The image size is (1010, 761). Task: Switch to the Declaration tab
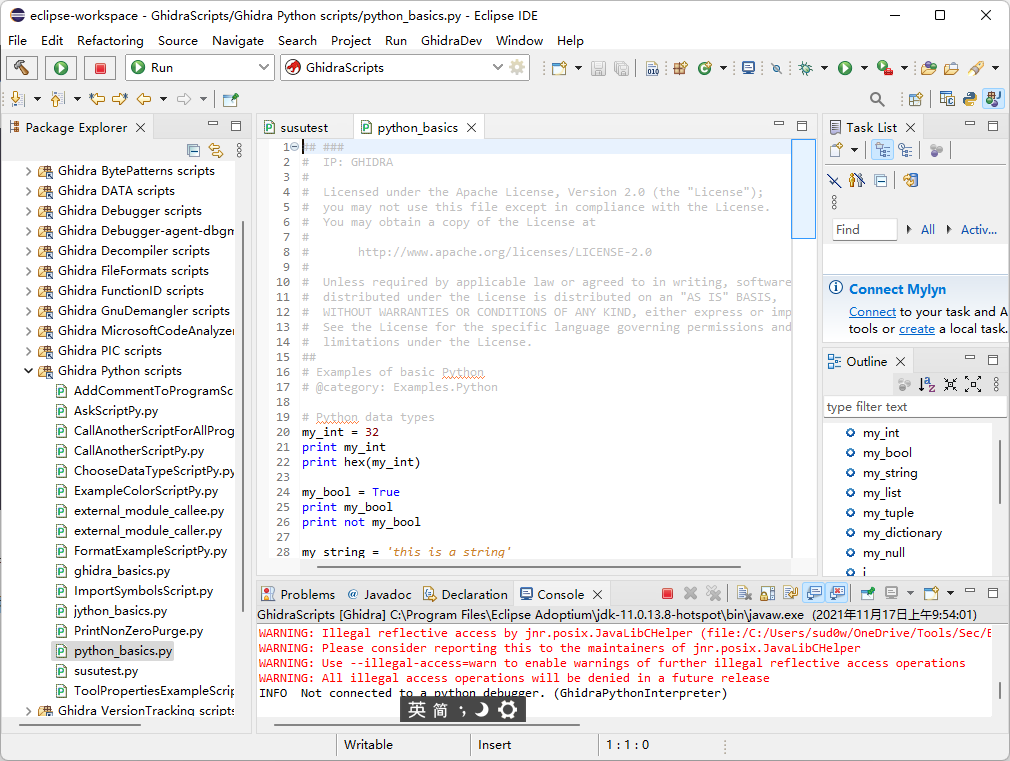point(466,594)
